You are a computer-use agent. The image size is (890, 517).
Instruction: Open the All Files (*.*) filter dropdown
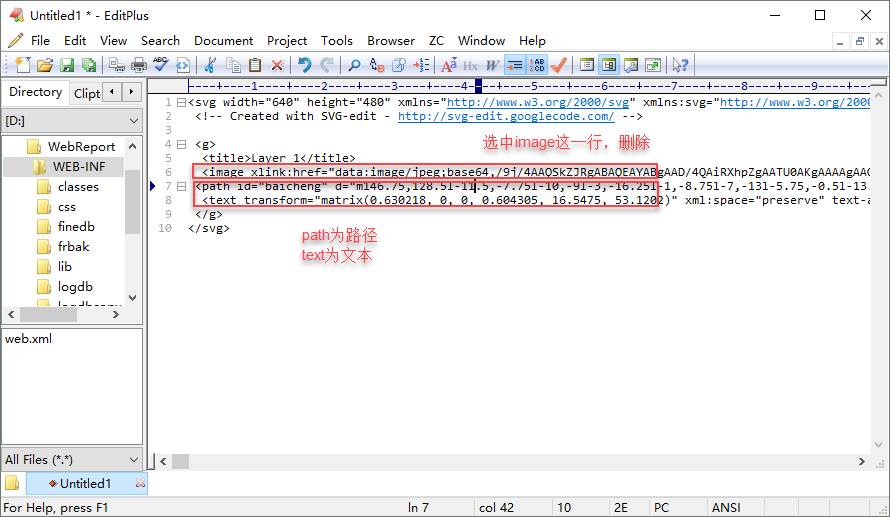pyautogui.click(x=72, y=460)
